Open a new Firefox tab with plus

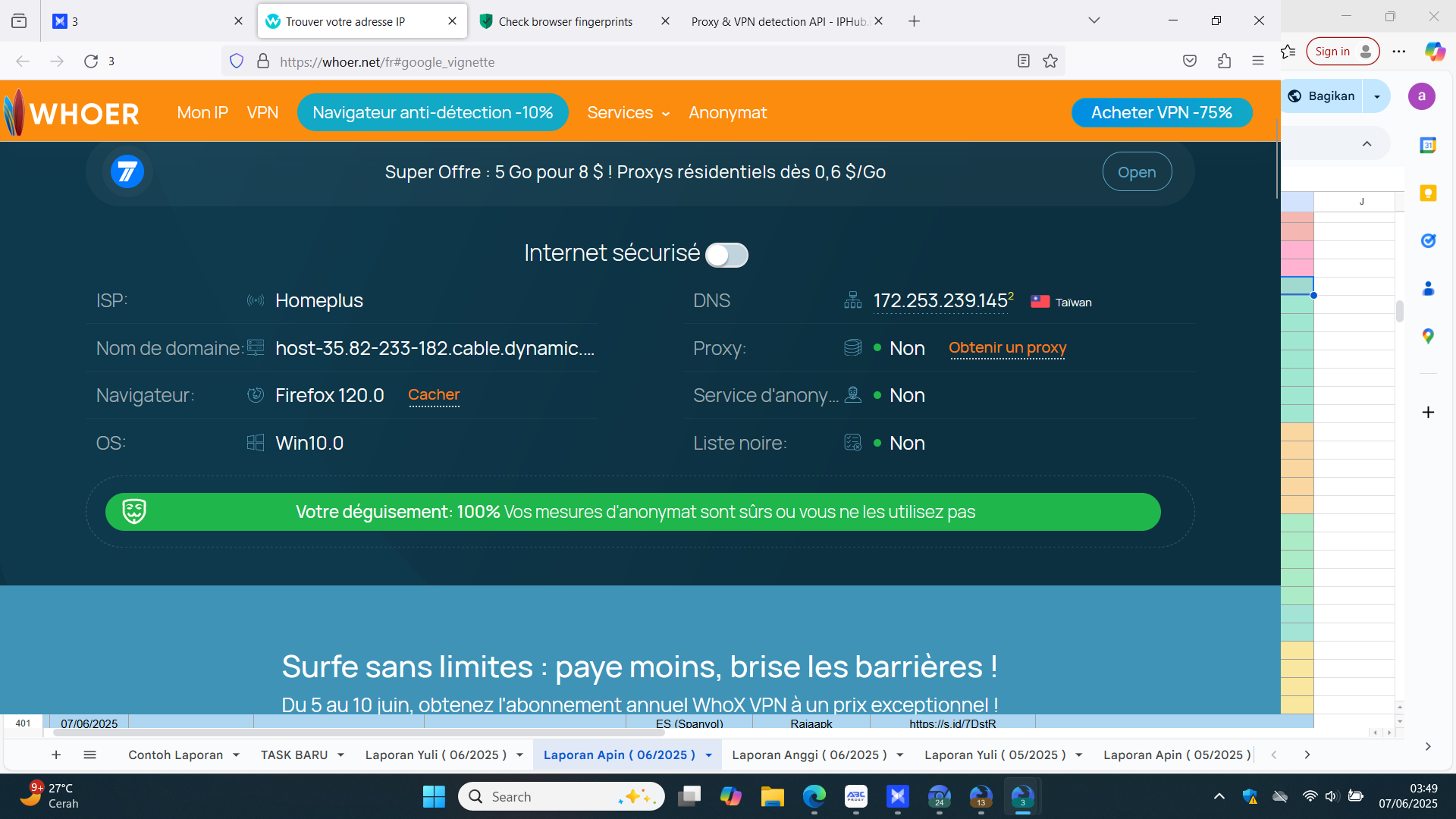tap(914, 21)
